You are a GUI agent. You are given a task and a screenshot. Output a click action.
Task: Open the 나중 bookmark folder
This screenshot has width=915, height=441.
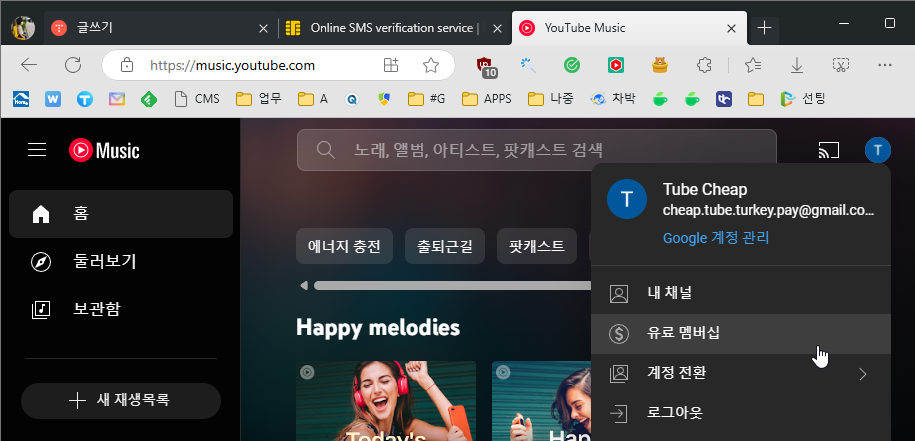coord(550,99)
